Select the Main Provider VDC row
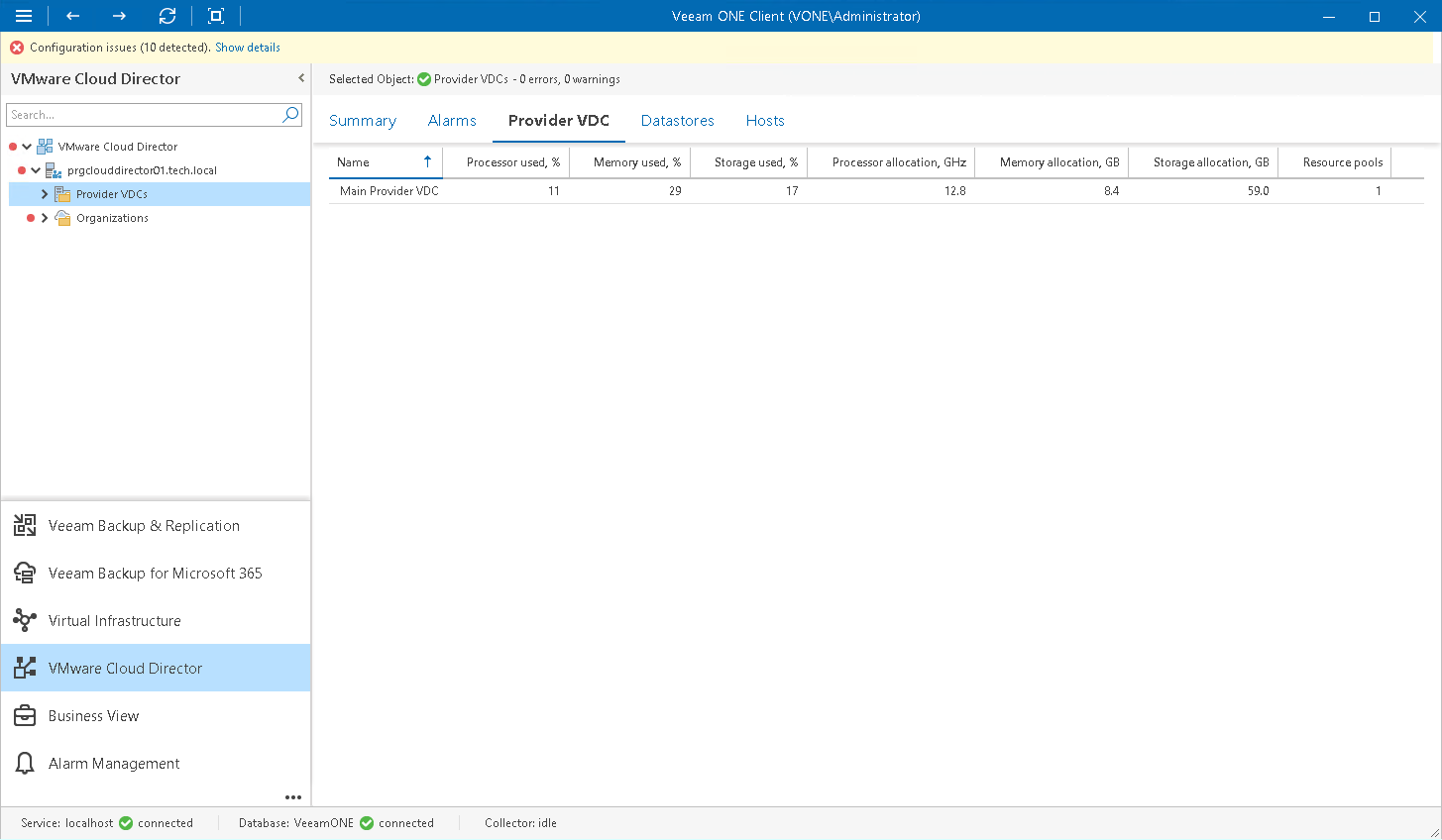1442x840 pixels. coord(876,191)
